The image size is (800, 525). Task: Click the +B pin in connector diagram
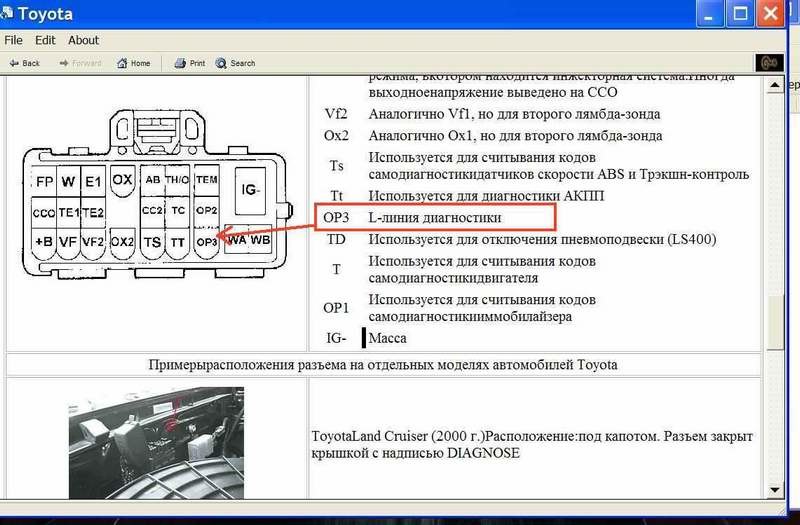[44, 242]
